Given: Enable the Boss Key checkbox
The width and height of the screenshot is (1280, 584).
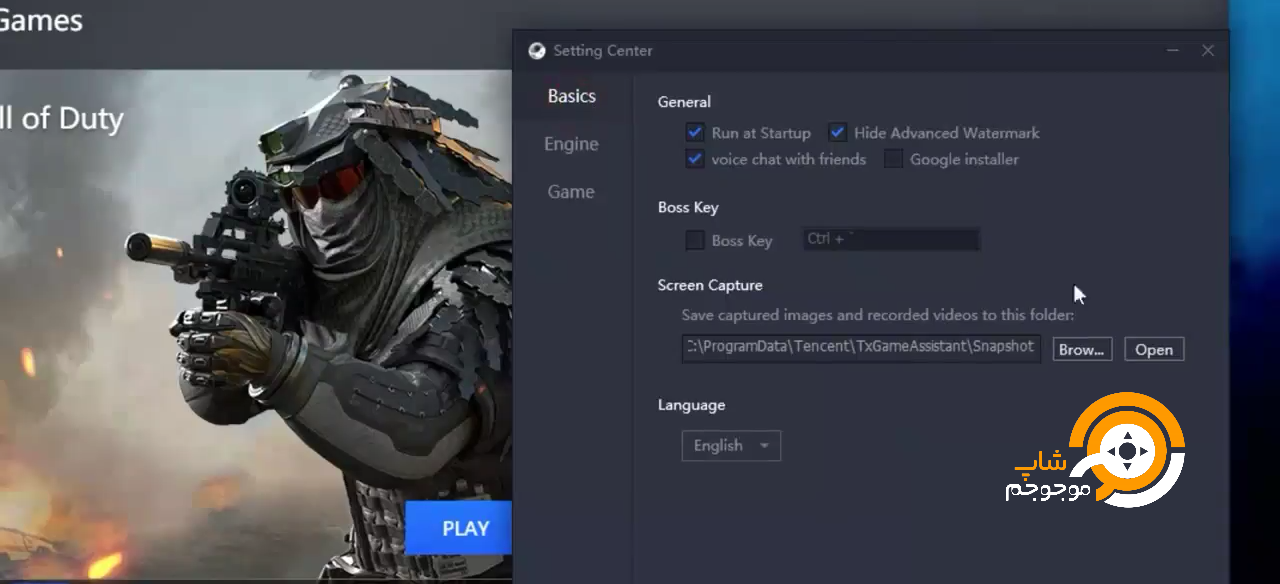Looking at the screenshot, I should (695, 240).
